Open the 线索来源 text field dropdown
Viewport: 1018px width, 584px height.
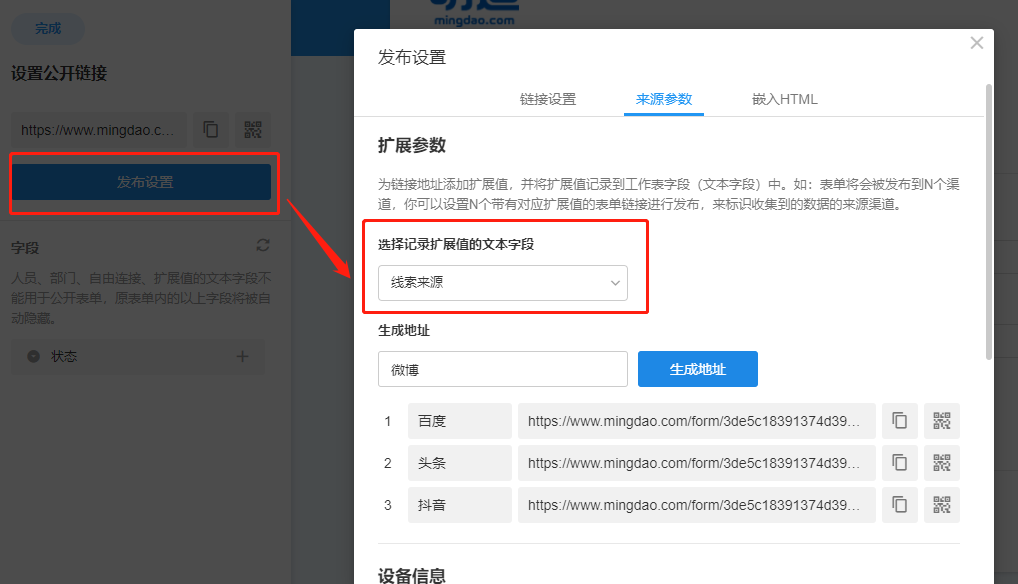pos(503,283)
